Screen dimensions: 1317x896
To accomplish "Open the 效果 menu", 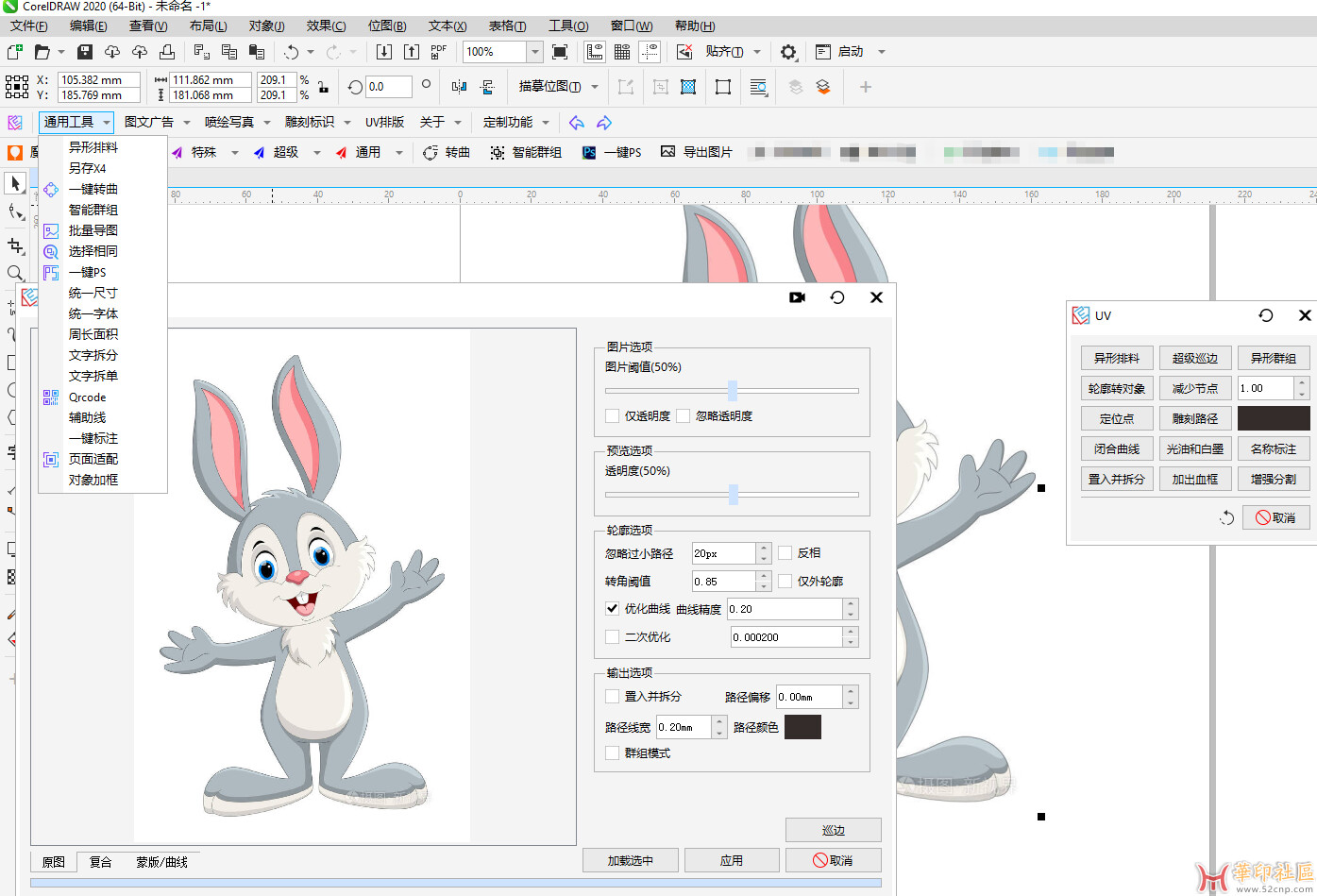I will click(326, 25).
